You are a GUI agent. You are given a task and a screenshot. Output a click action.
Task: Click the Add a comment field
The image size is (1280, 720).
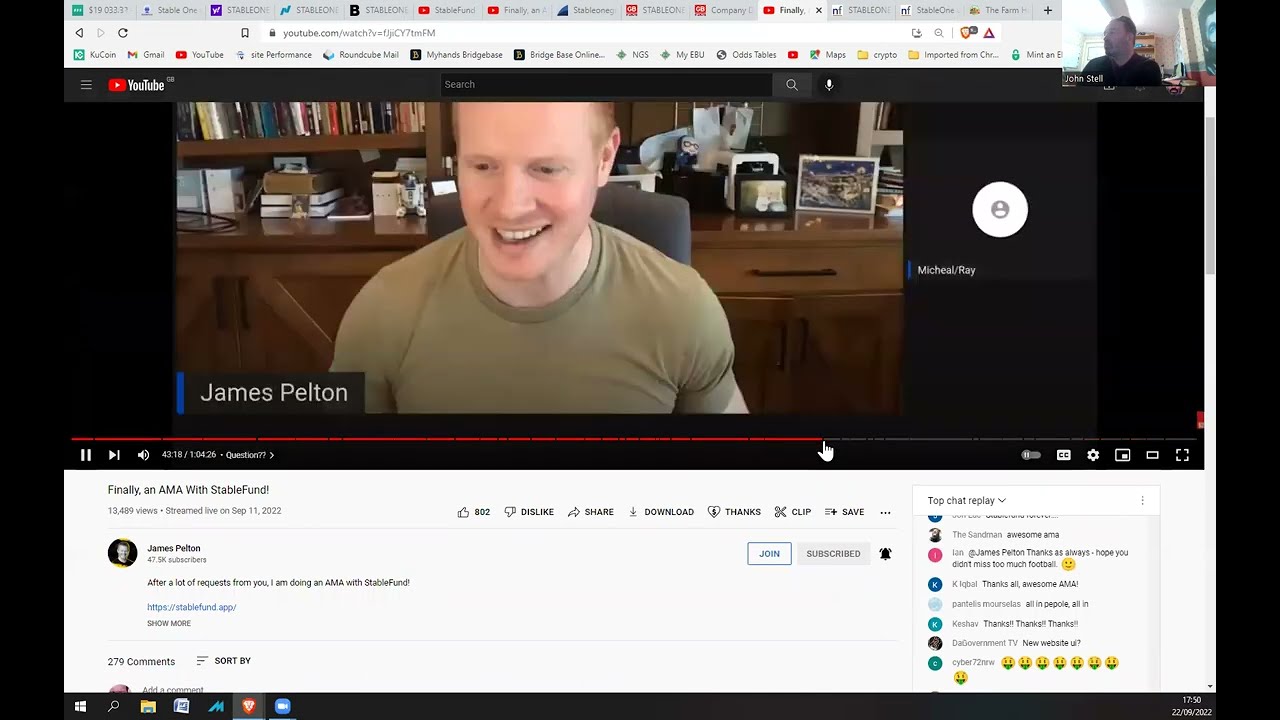click(x=173, y=690)
